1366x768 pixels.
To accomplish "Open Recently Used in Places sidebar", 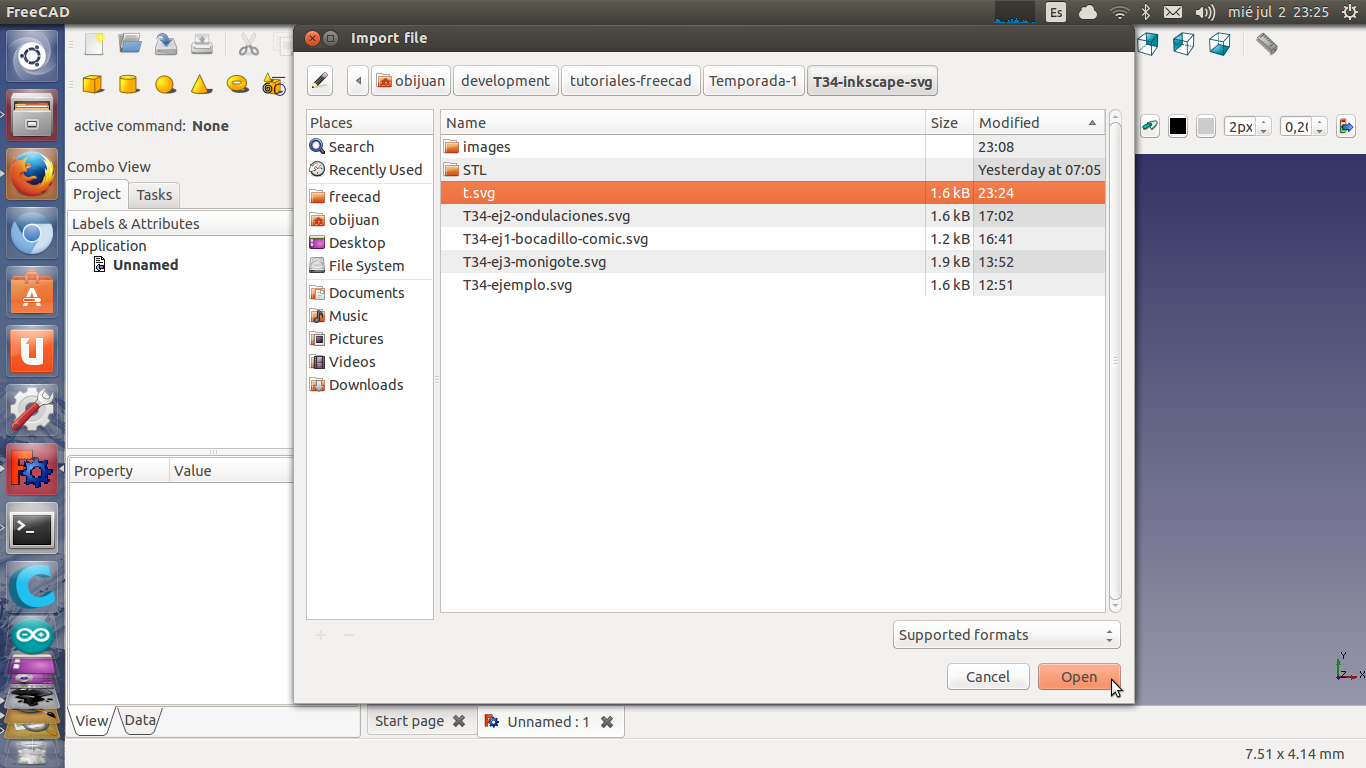I will pyautogui.click(x=368, y=170).
